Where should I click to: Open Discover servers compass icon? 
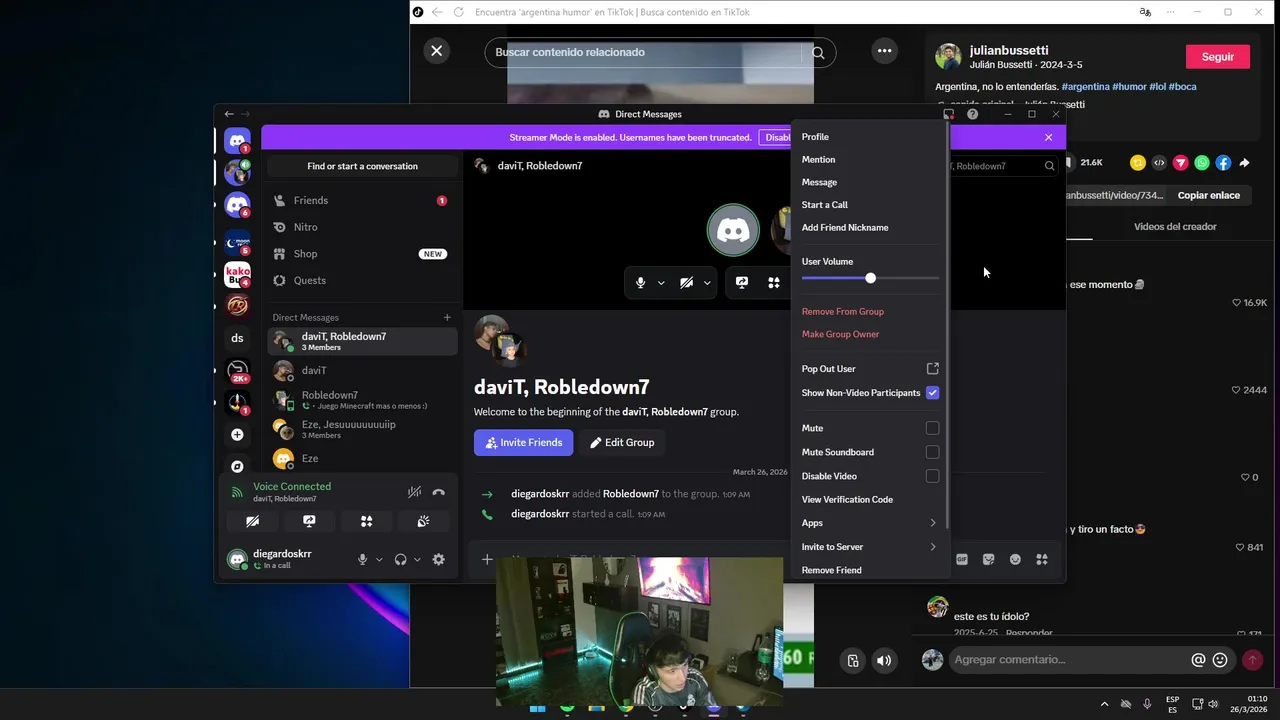(237, 467)
